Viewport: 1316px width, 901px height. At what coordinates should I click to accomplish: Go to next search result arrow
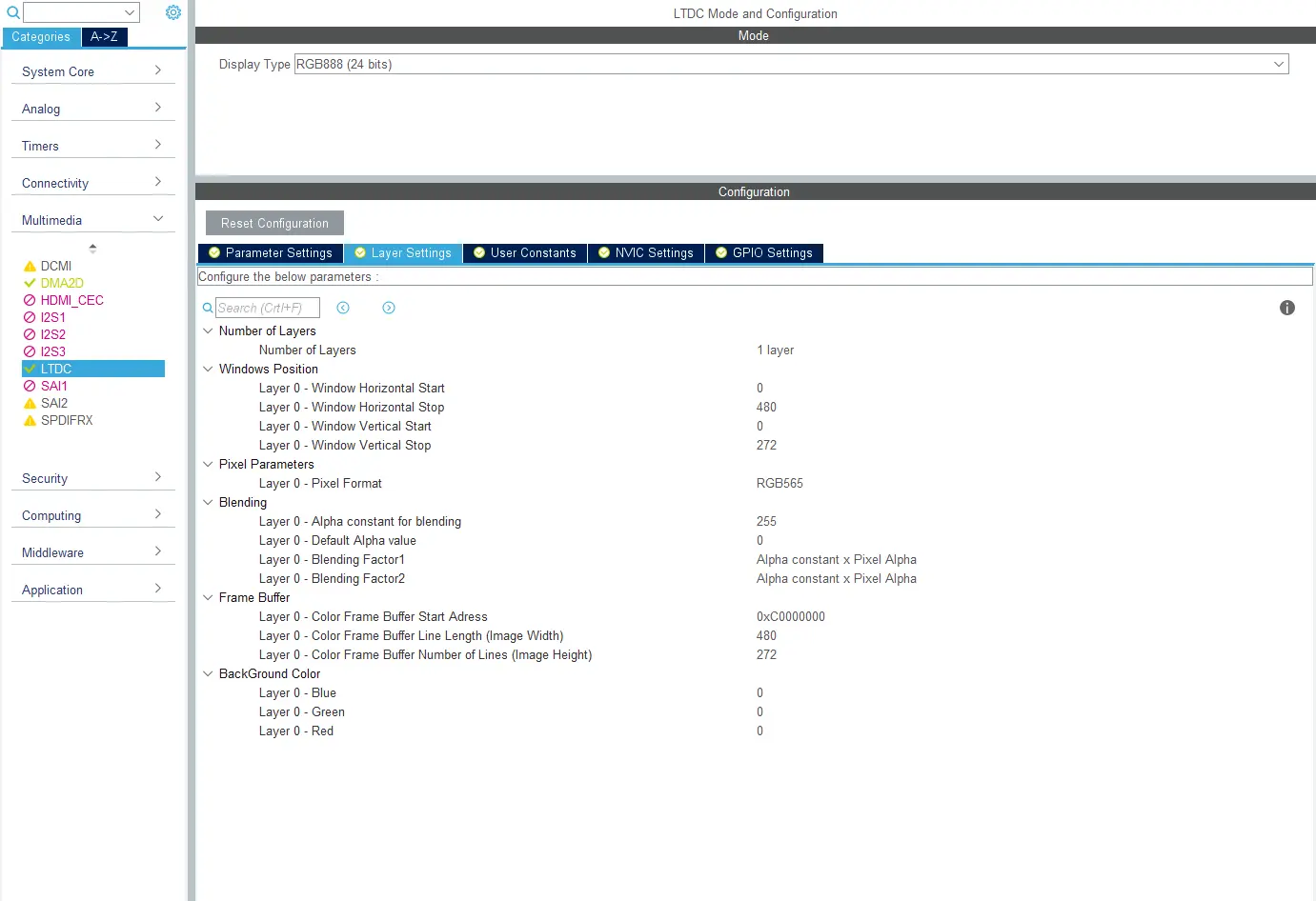coord(389,308)
